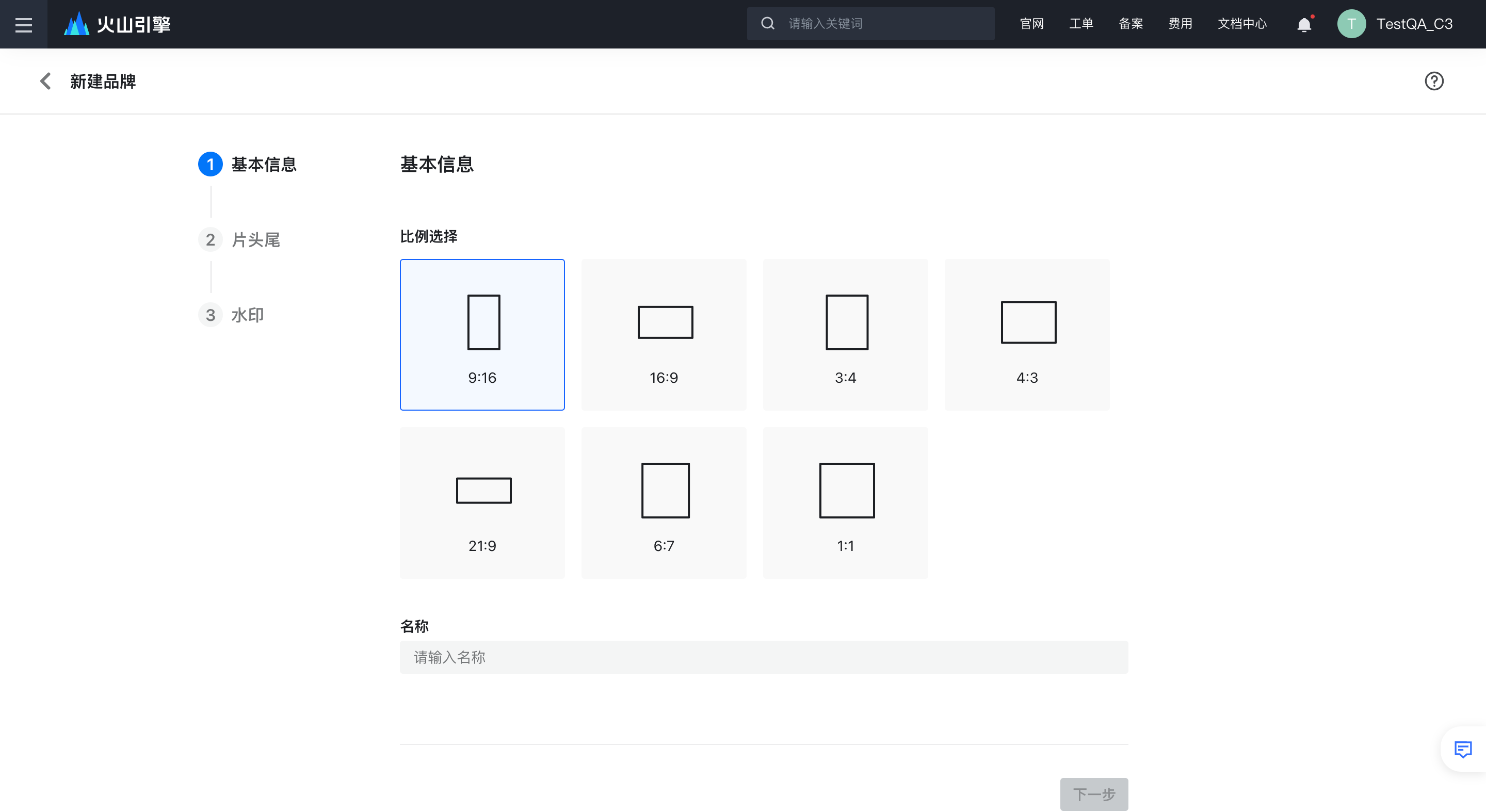Choose the 4:3 aspect ratio

coord(1027,334)
